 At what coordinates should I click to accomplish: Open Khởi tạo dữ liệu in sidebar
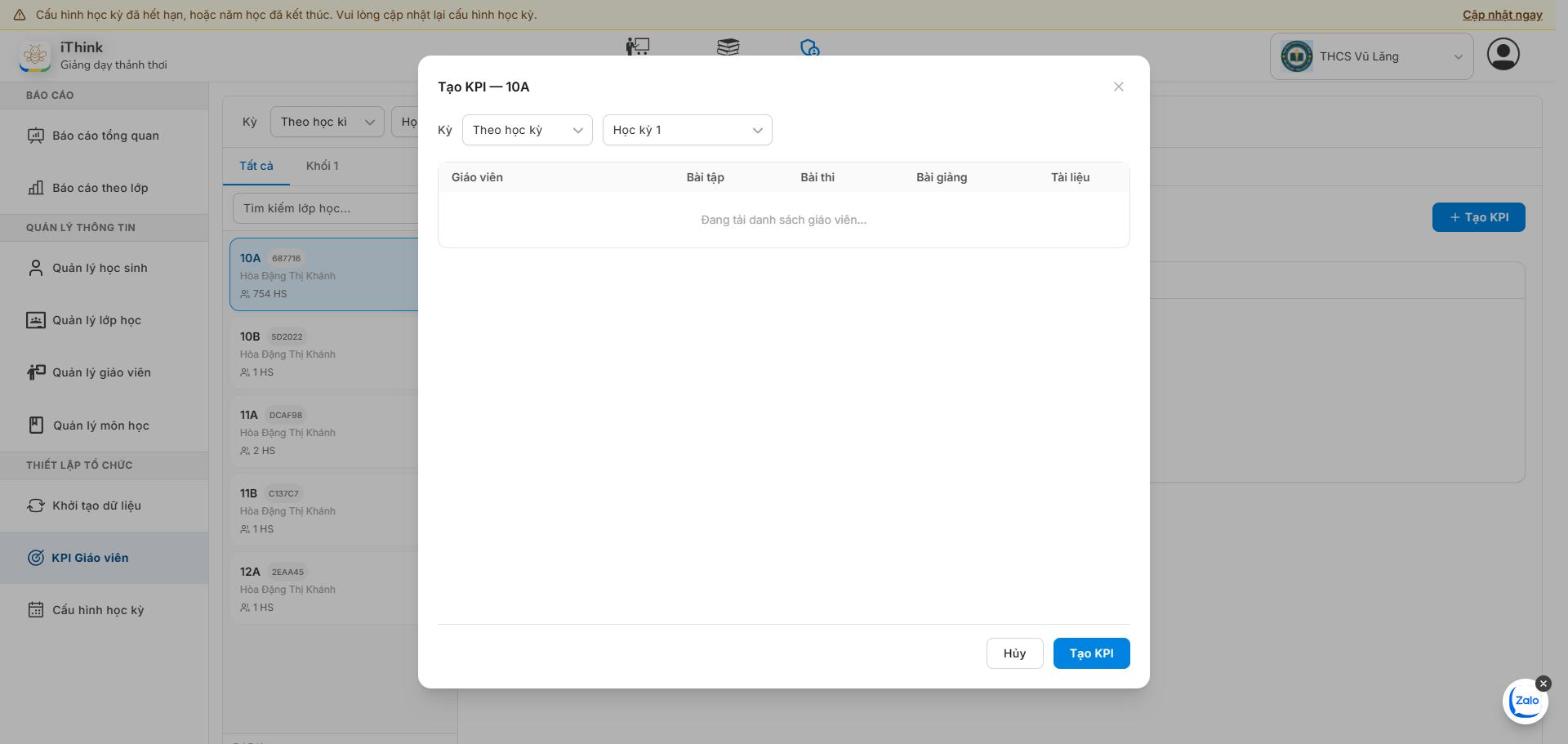pos(104,505)
